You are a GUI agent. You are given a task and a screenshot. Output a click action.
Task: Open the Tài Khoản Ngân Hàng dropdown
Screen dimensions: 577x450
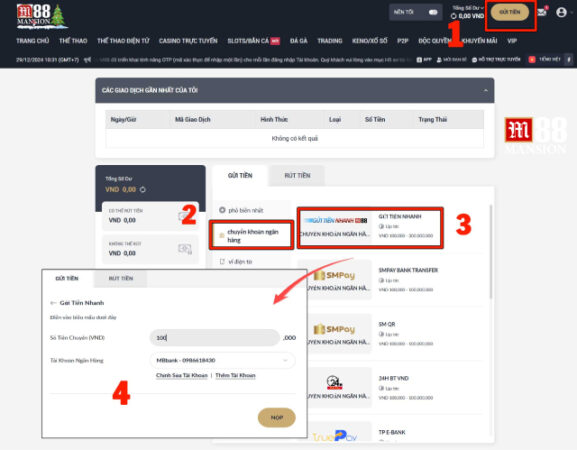222,360
